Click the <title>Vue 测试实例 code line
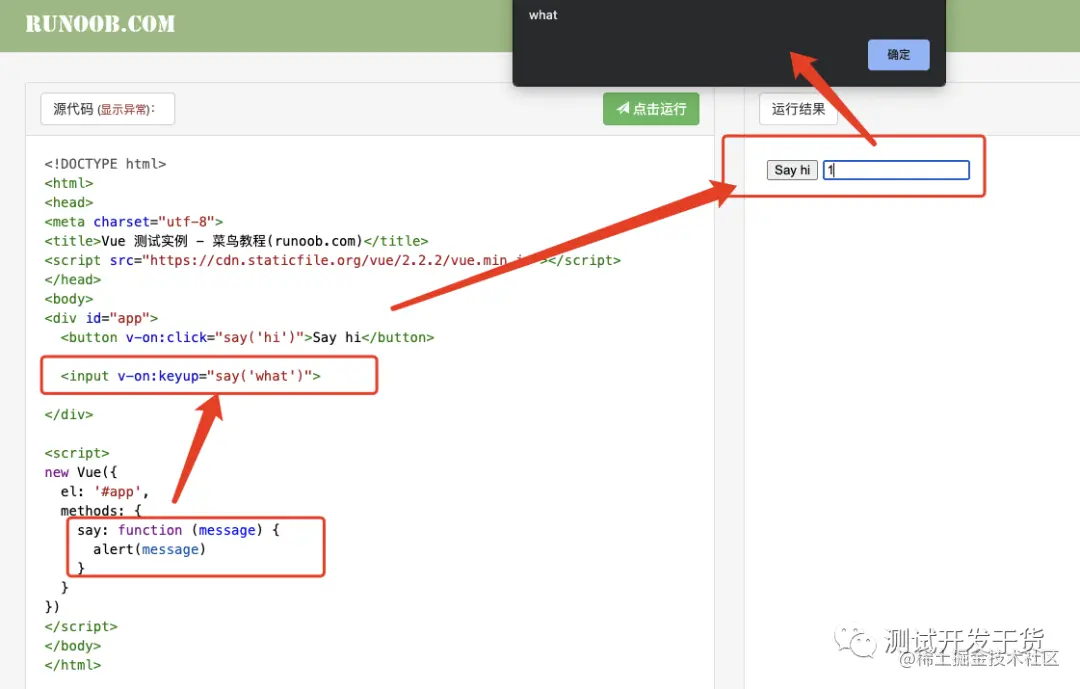This screenshot has width=1080, height=689. click(236, 241)
